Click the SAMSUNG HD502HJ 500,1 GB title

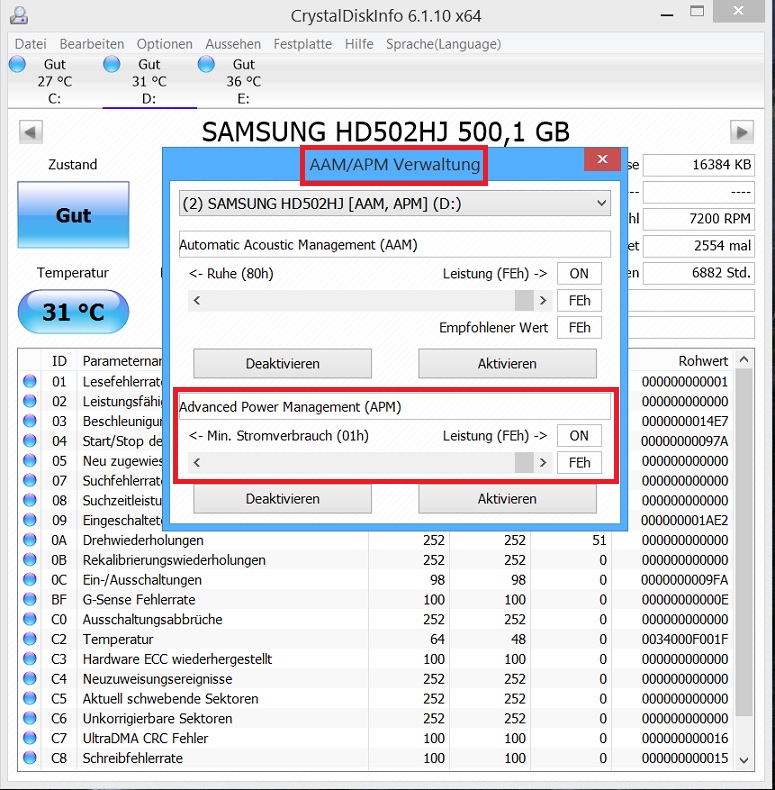pyautogui.click(x=385, y=132)
